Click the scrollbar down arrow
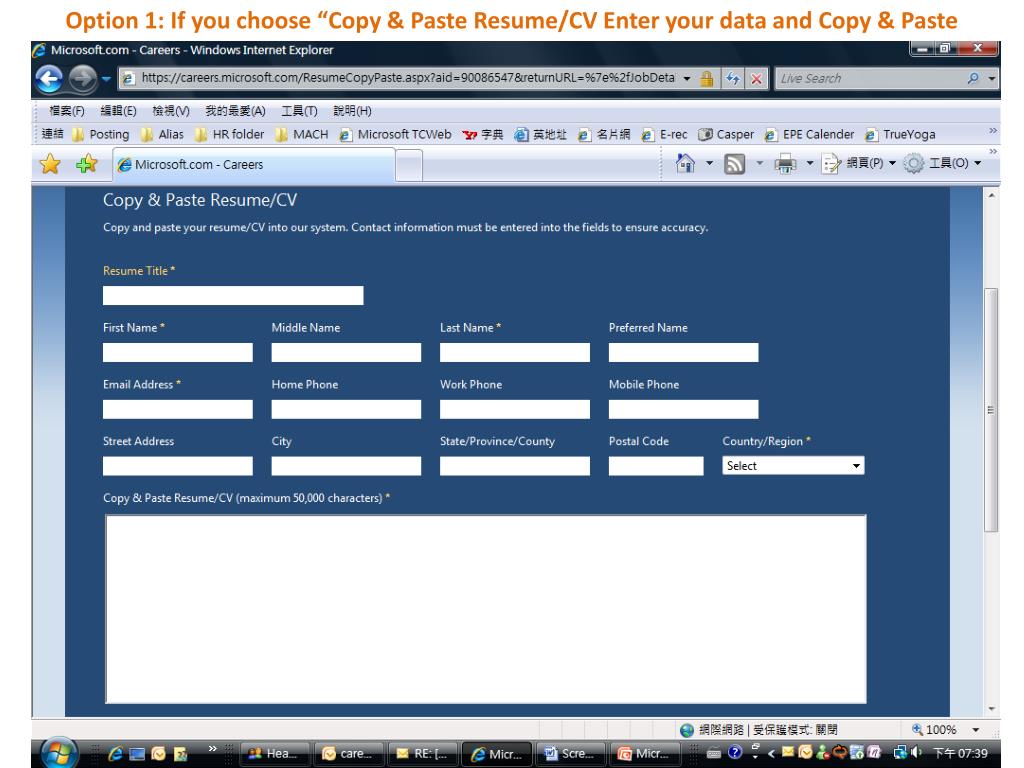1024x768 pixels. [x=991, y=709]
